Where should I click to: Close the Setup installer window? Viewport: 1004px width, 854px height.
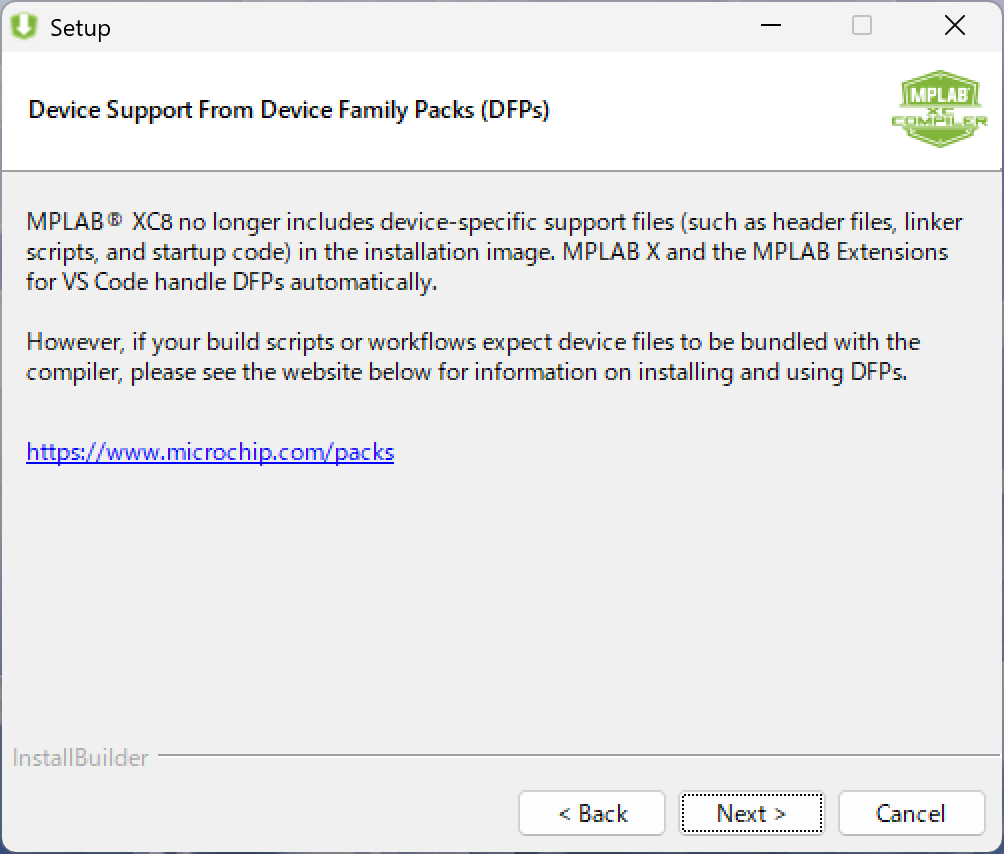coord(954,27)
